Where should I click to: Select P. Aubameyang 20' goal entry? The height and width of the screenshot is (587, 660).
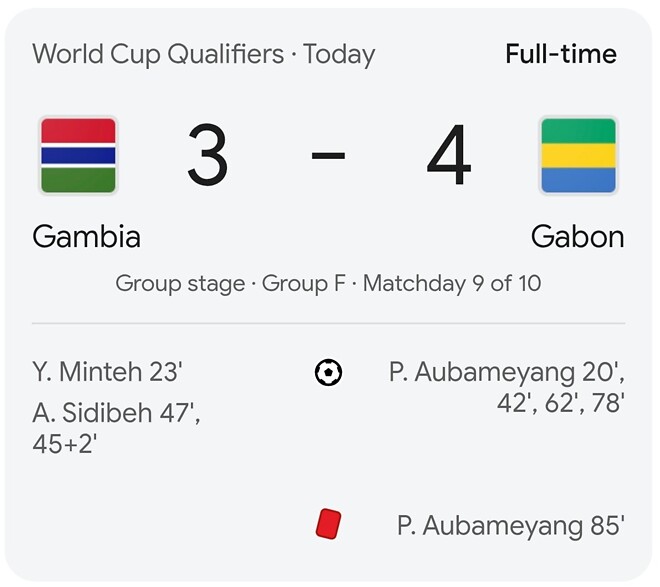pyautogui.click(x=506, y=373)
